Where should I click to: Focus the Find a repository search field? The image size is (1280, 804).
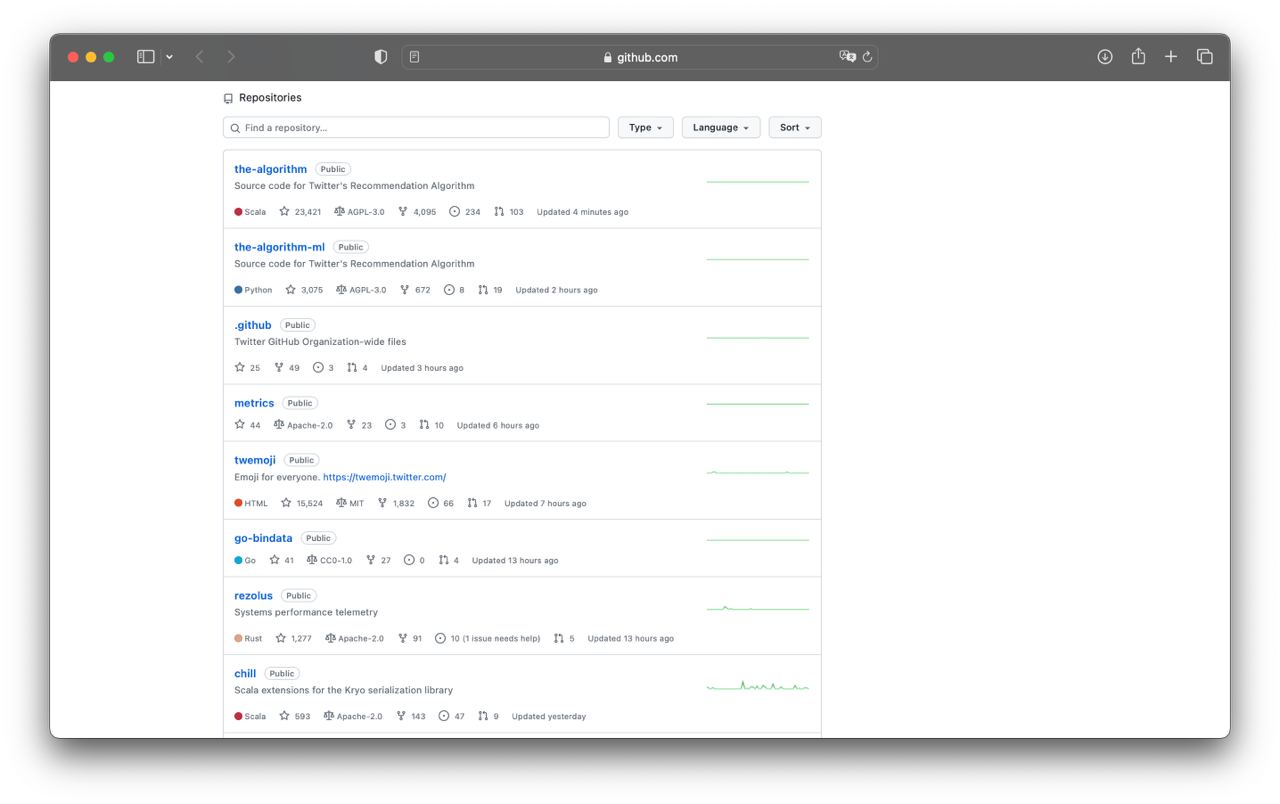[x=416, y=128]
